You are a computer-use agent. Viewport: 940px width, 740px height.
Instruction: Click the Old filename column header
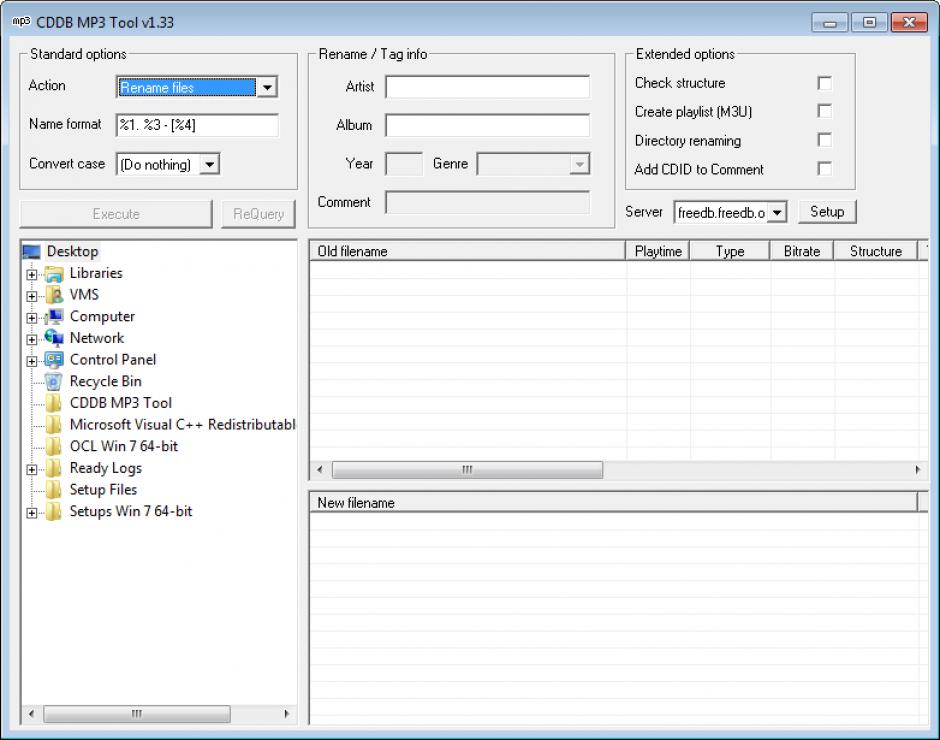(x=467, y=251)
